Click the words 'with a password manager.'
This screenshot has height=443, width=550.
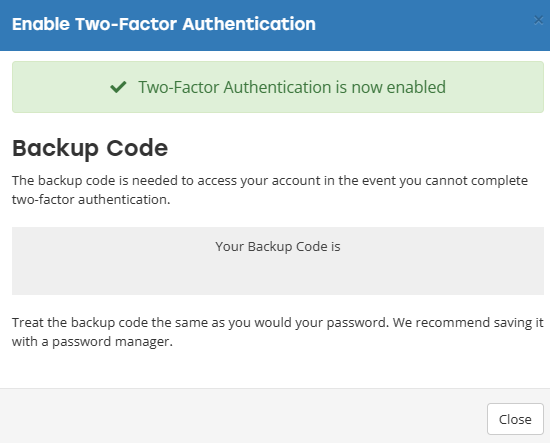point(92,341)
